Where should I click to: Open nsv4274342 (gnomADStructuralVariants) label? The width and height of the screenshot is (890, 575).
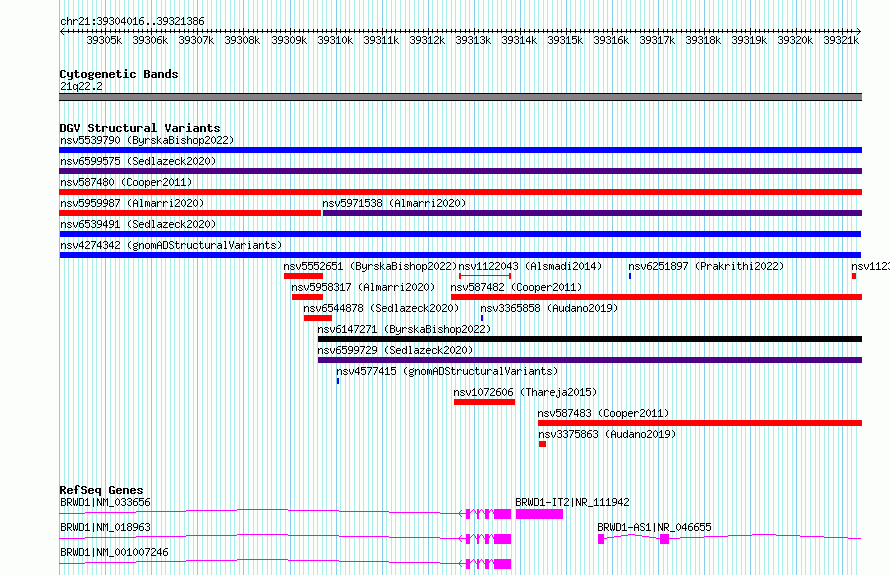(x=171, y=245)
